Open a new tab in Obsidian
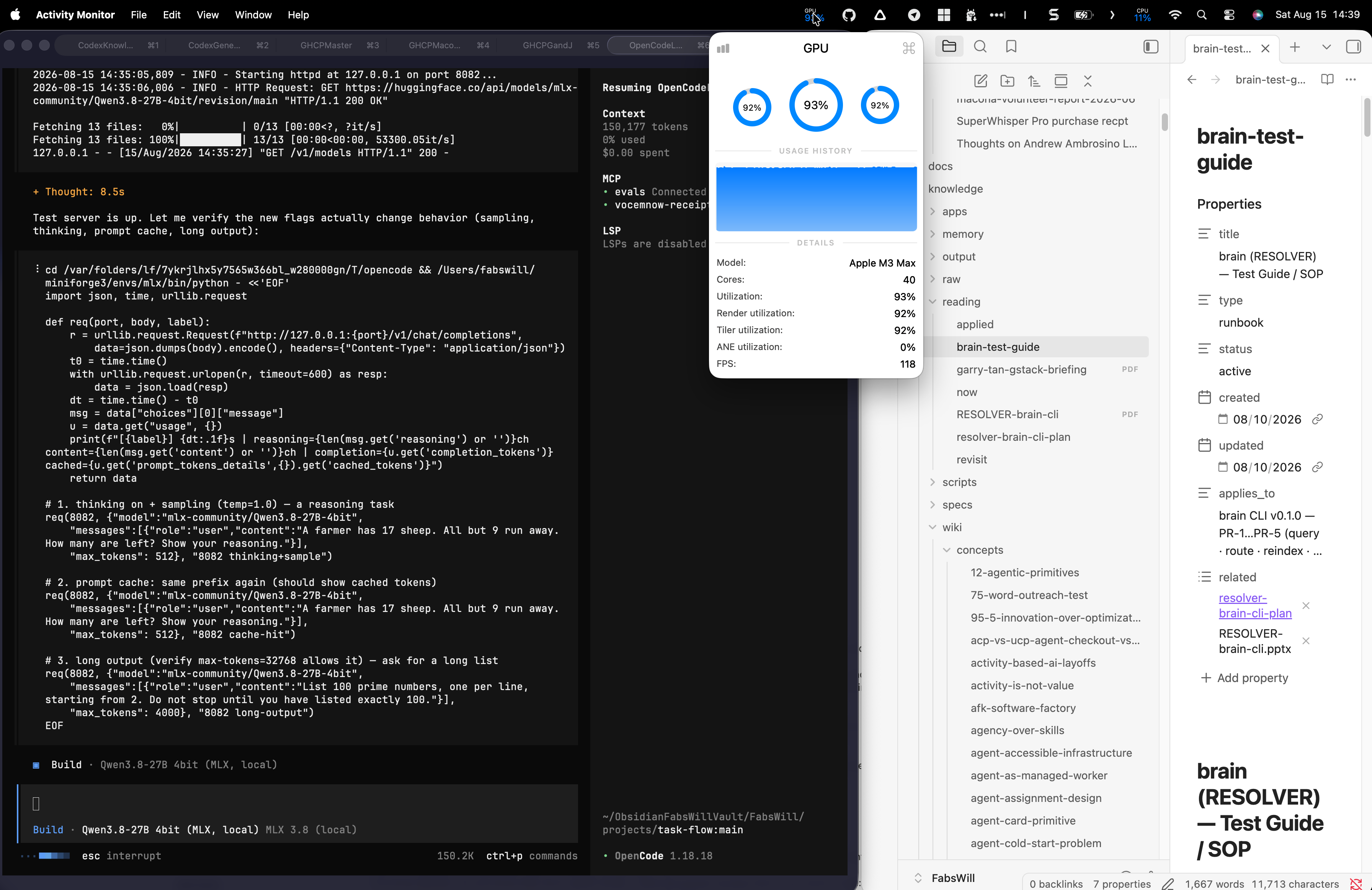1372x890 pixels. (x=1295, y=47)
